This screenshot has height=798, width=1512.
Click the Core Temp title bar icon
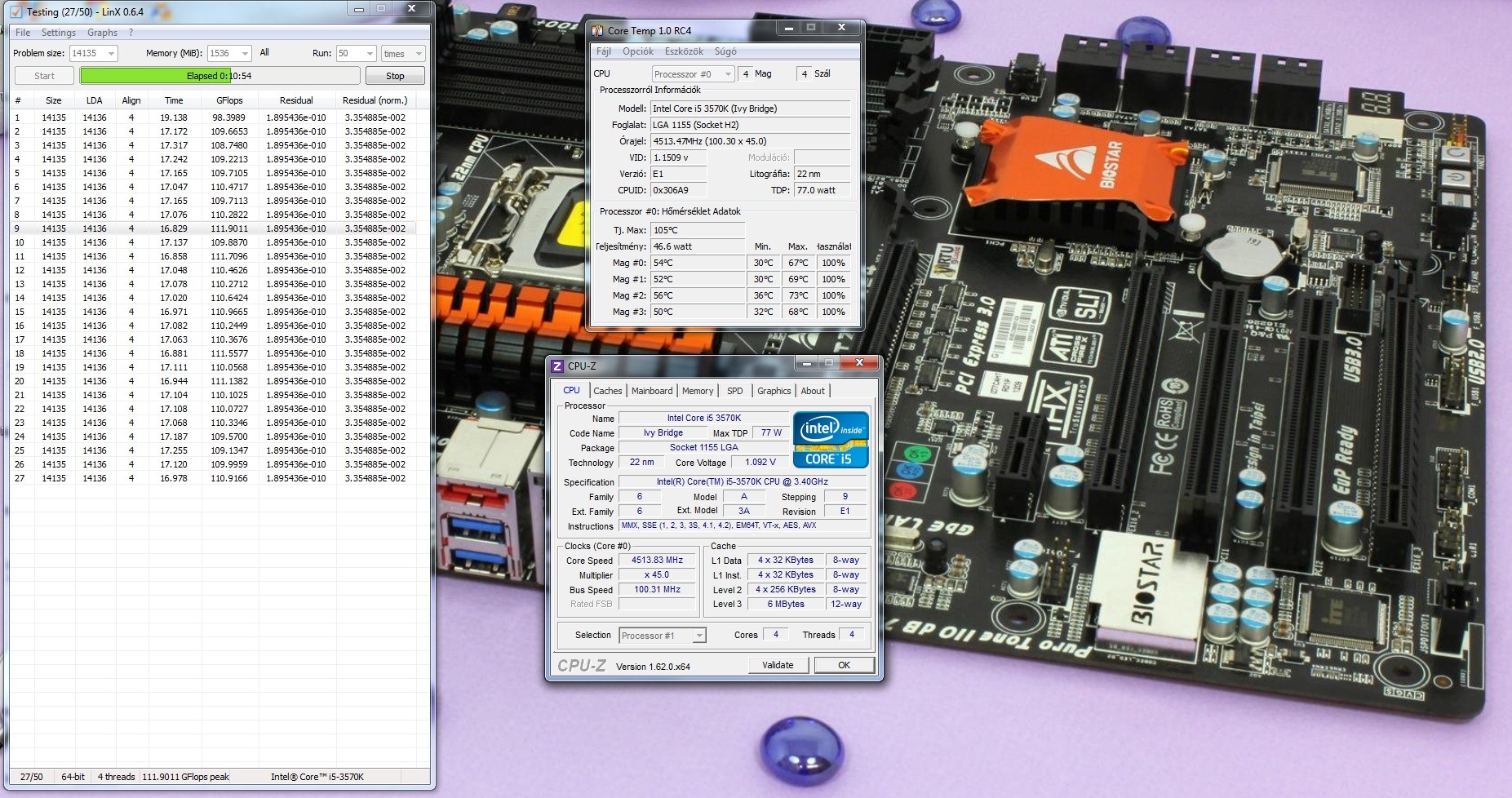[x=597, y=31]
